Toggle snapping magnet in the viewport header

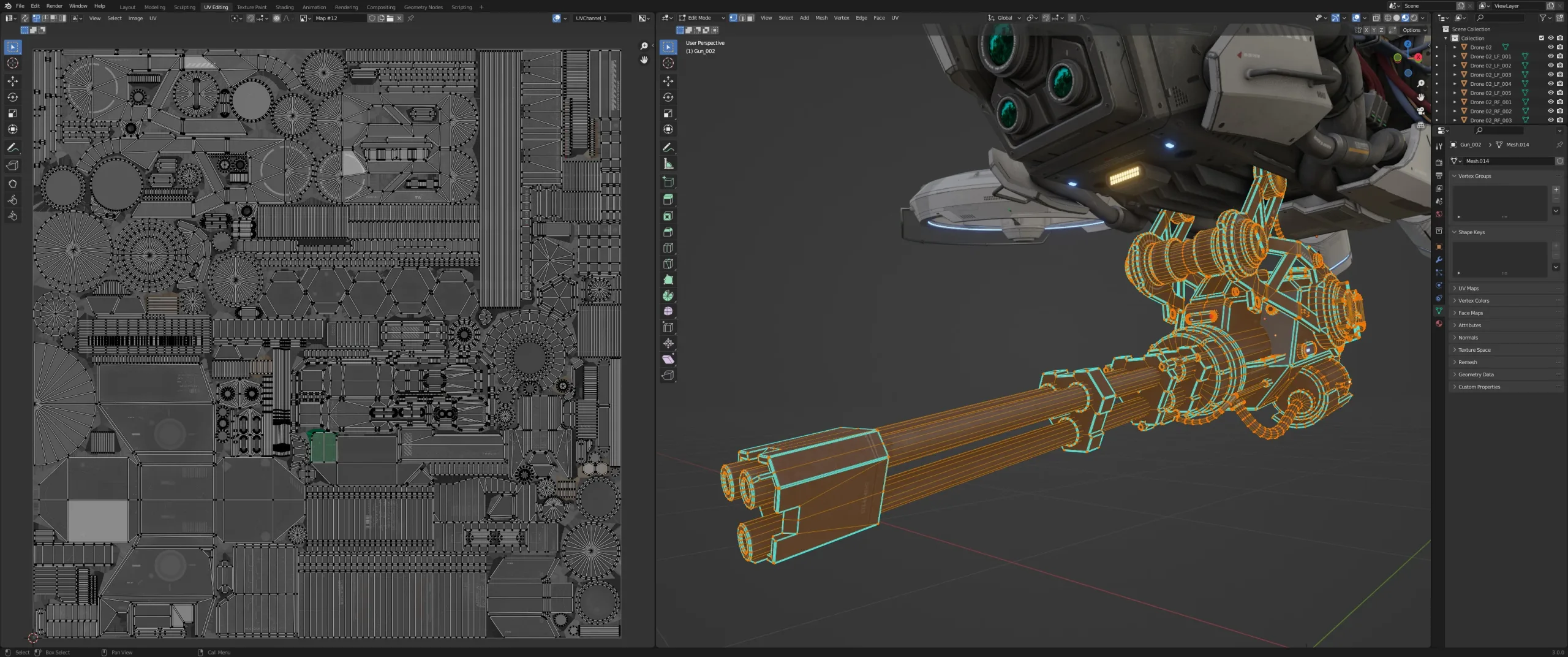pos(1046,18)
